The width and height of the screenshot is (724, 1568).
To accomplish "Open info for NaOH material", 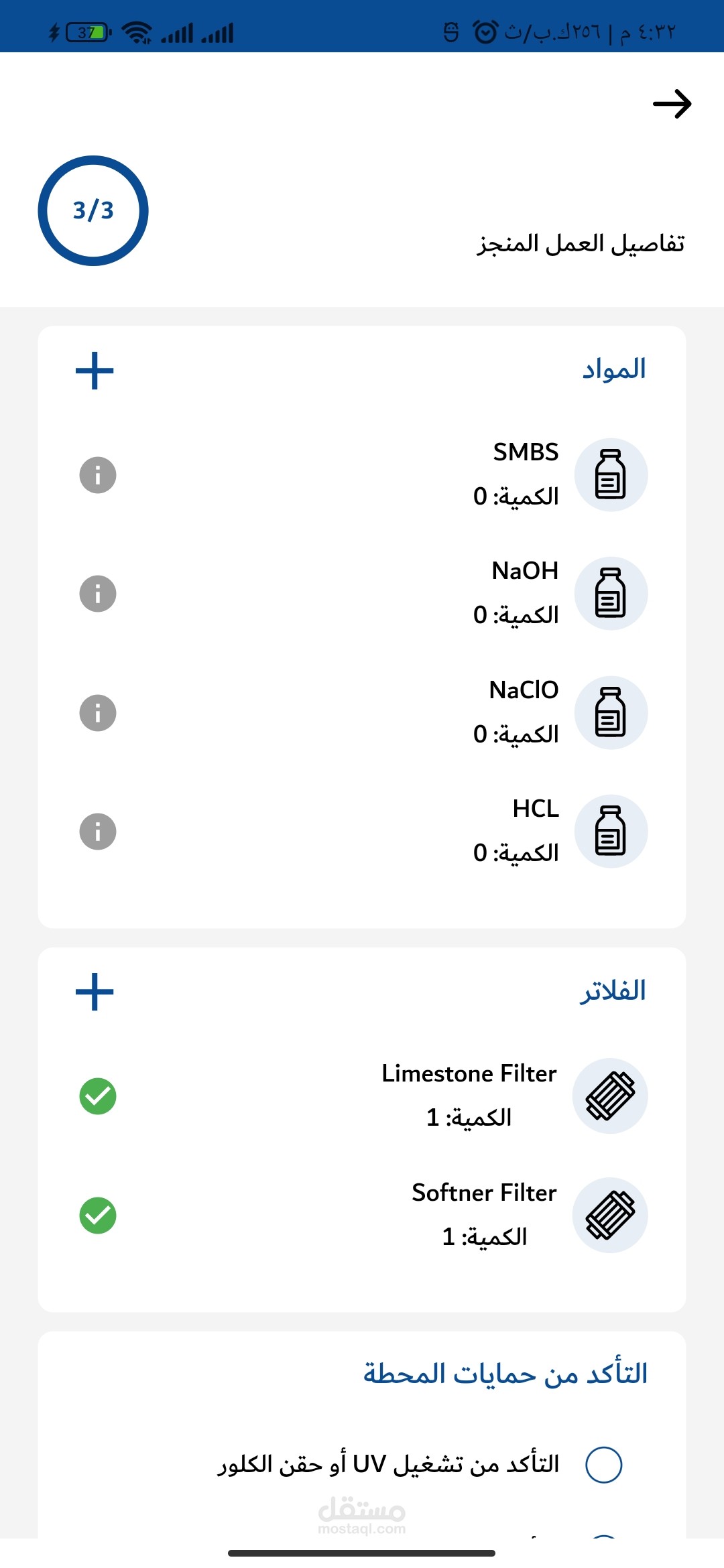I will click(98, 594).
